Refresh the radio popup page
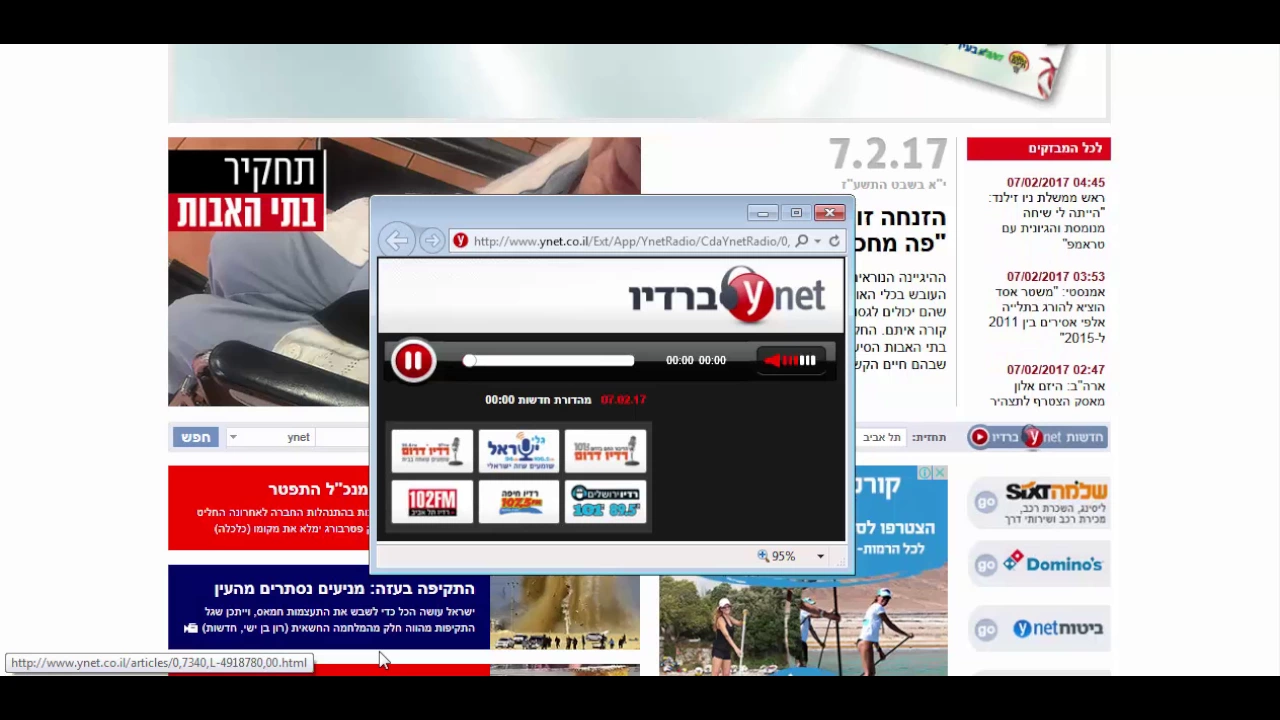Screen dimensions: 1280x720 [x=834, y=241]
